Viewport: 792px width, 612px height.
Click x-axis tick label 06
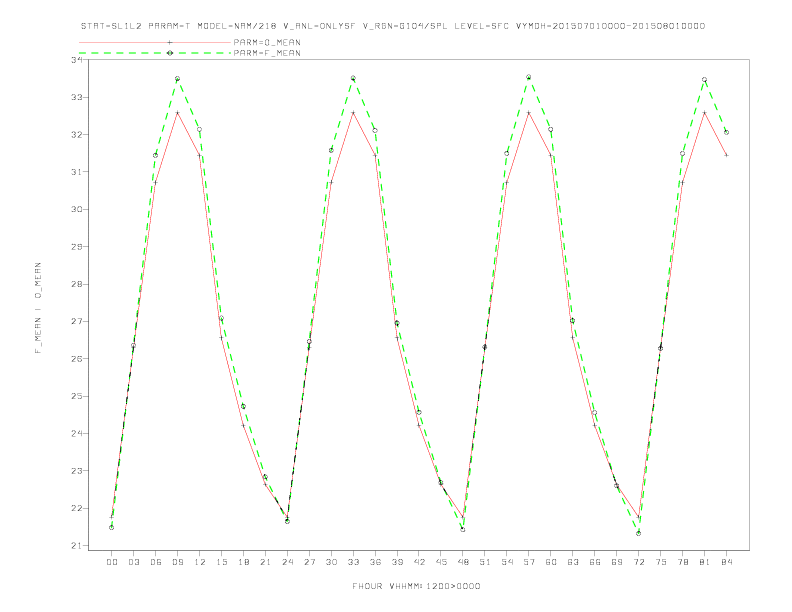[156, 562]
